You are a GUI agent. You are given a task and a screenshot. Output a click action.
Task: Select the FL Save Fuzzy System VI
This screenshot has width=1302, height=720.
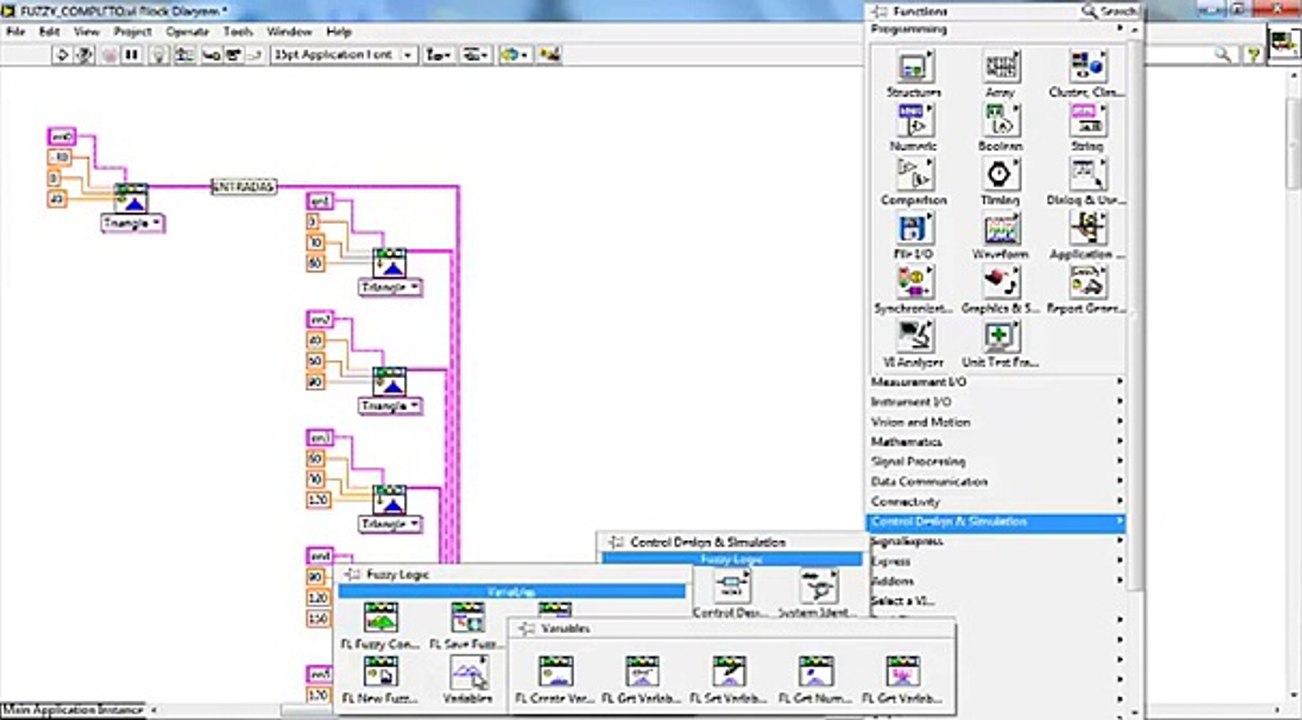point(467,619)
